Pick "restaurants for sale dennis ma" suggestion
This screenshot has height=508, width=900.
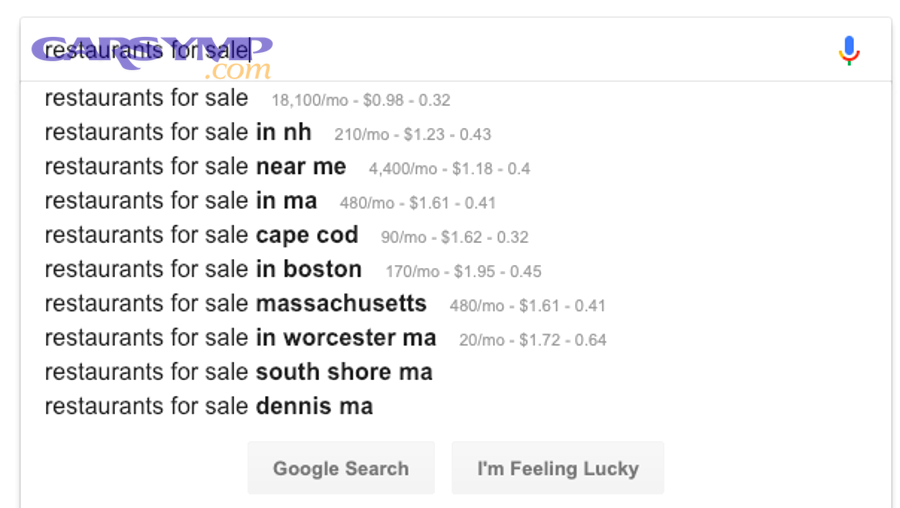point(209,406)
